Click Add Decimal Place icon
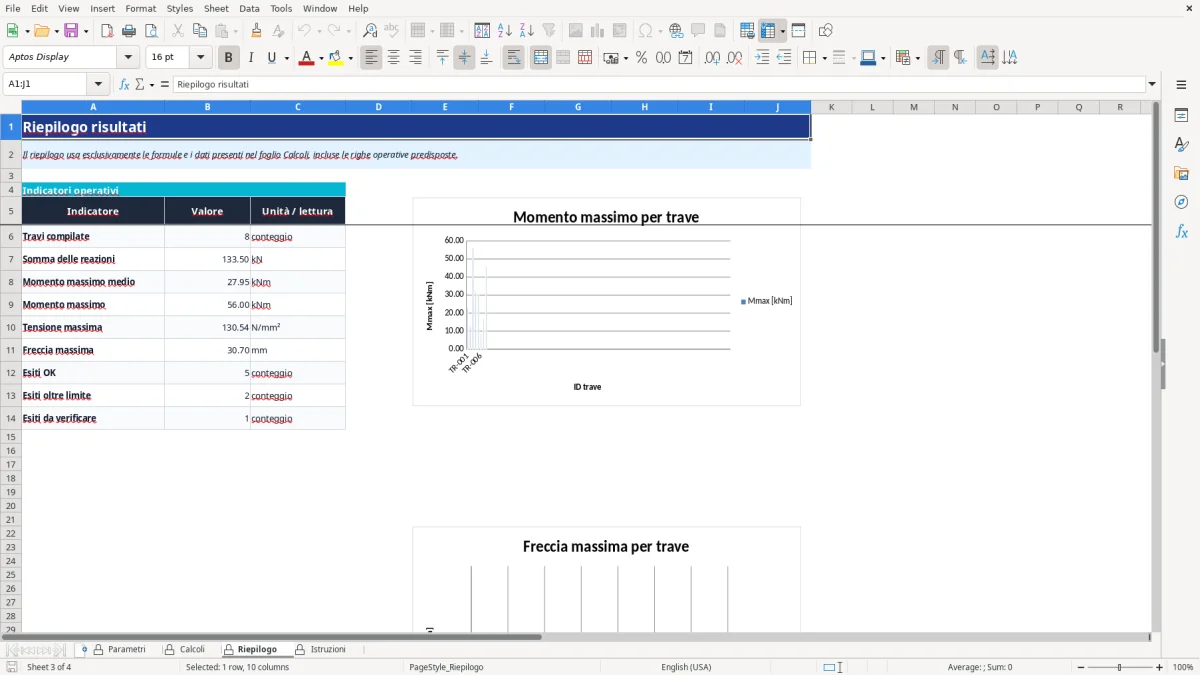The height and width of the screenshot is (675, 1200). (x=712, y=58)
